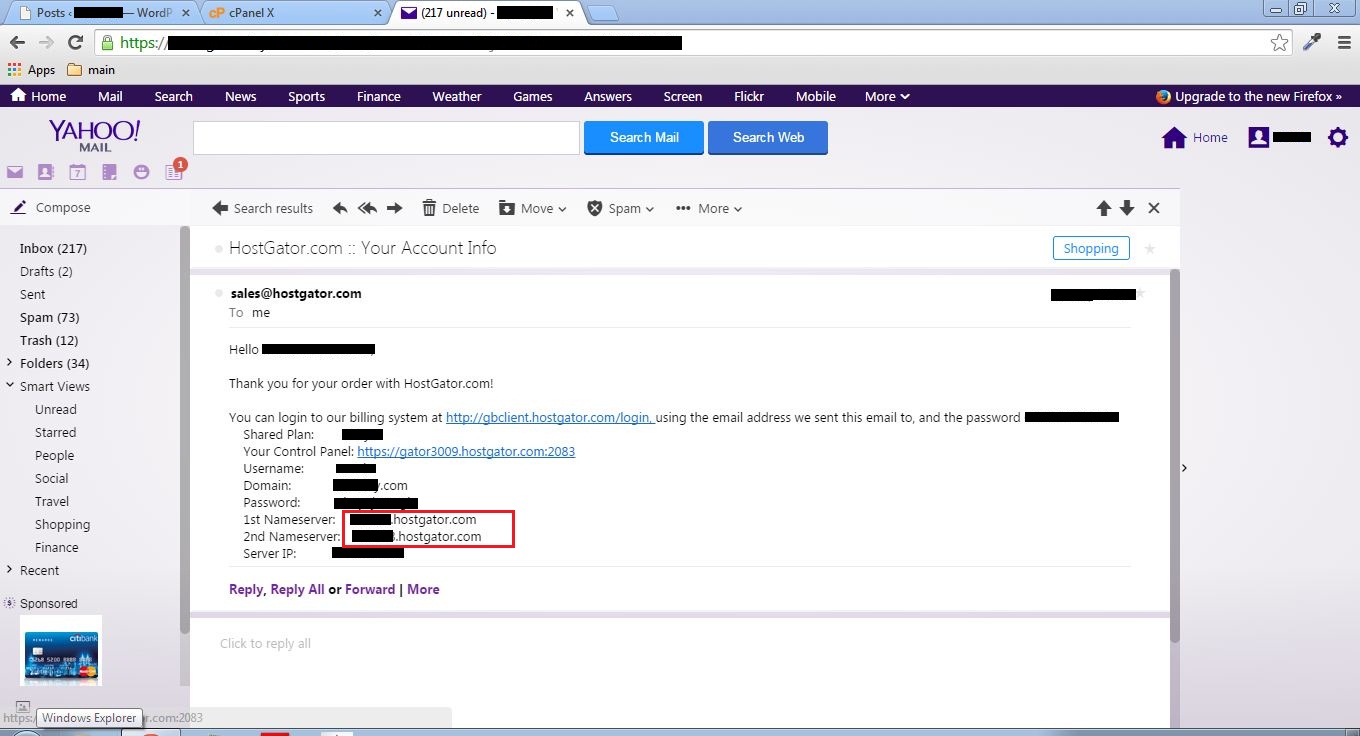Open the news feed icon with red badge
The height and width of the screenshot is (736, 1360).
tap(174, 172)
